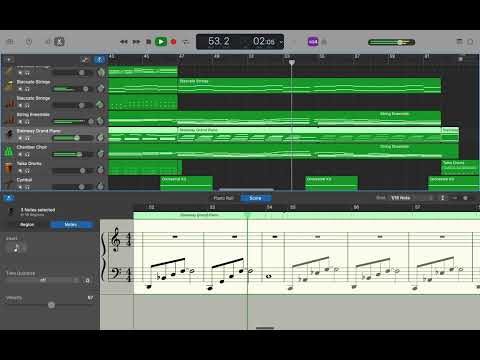480x360 pixels.
Task: Select the Steinway Grand Piano region in the timeline
Action: click(x=309, y=135)
